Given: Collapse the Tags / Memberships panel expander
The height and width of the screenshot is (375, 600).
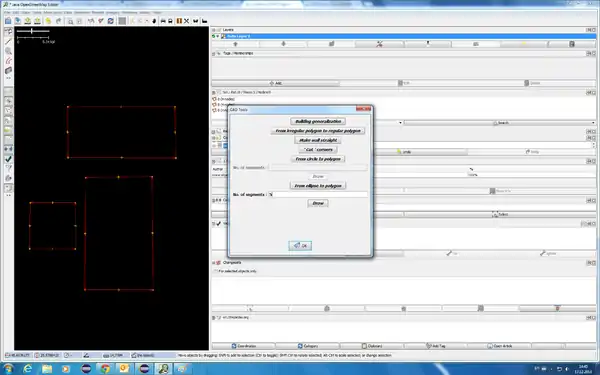Looking at the screenshot, I should [x=214, y=54].
